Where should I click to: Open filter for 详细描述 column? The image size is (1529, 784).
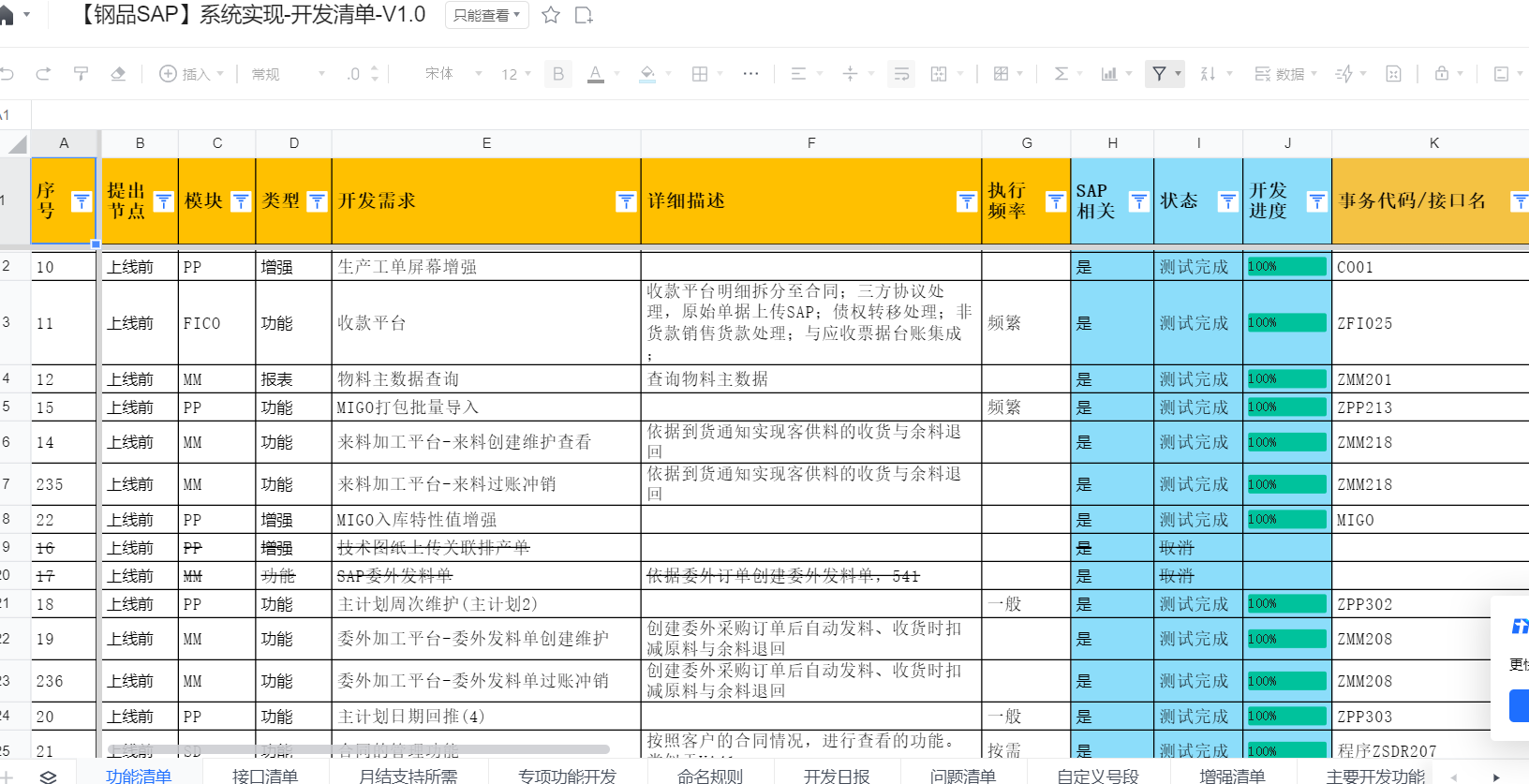(x=967, y=201)
